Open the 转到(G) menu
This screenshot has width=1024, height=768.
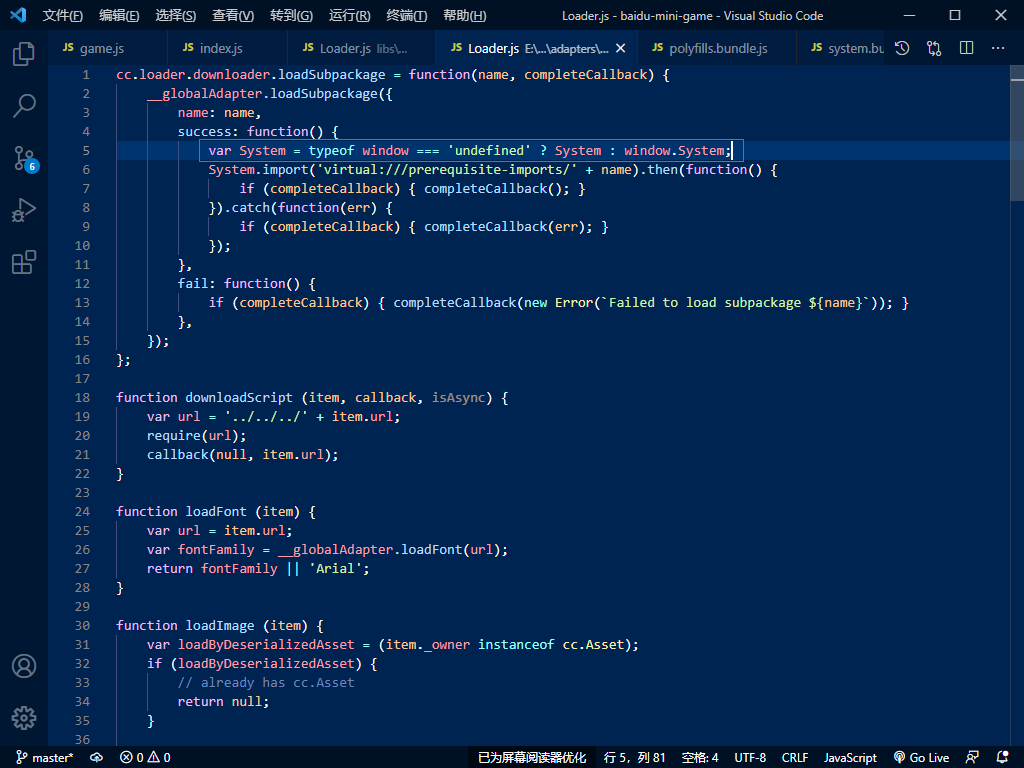pyautogui.click(x=291, y=16)
